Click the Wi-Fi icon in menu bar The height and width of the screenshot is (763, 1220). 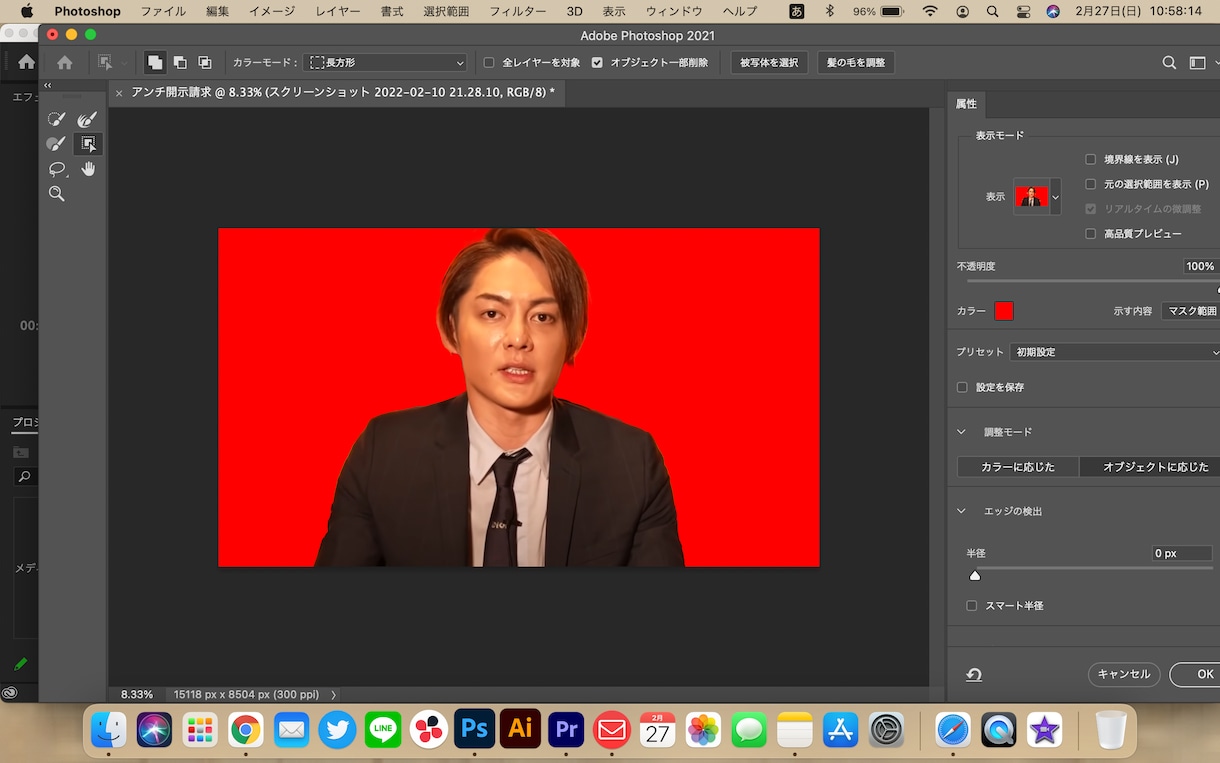coord(931,11)
